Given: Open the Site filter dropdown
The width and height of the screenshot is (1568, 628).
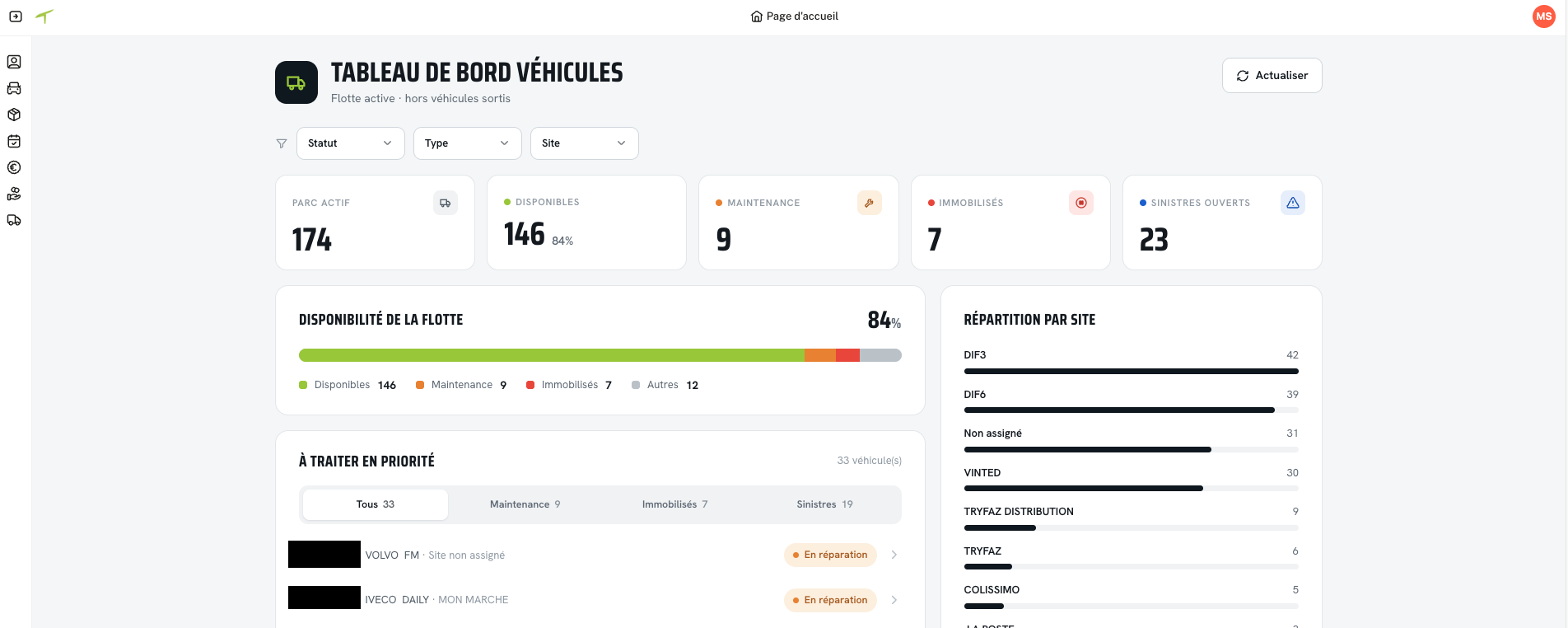Looking at the screenshot, I should pos(585,143).
